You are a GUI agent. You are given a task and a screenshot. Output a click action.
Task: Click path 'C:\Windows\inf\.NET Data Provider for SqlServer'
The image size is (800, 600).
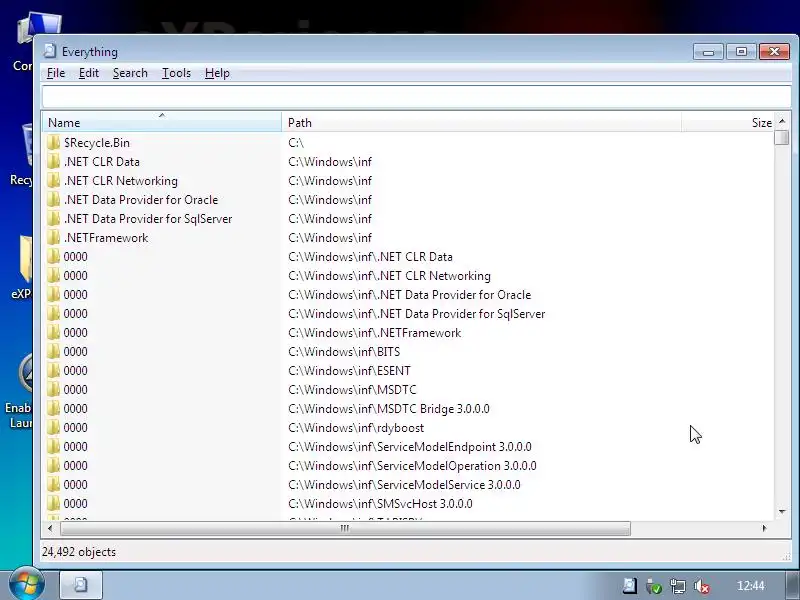point(417,313)
